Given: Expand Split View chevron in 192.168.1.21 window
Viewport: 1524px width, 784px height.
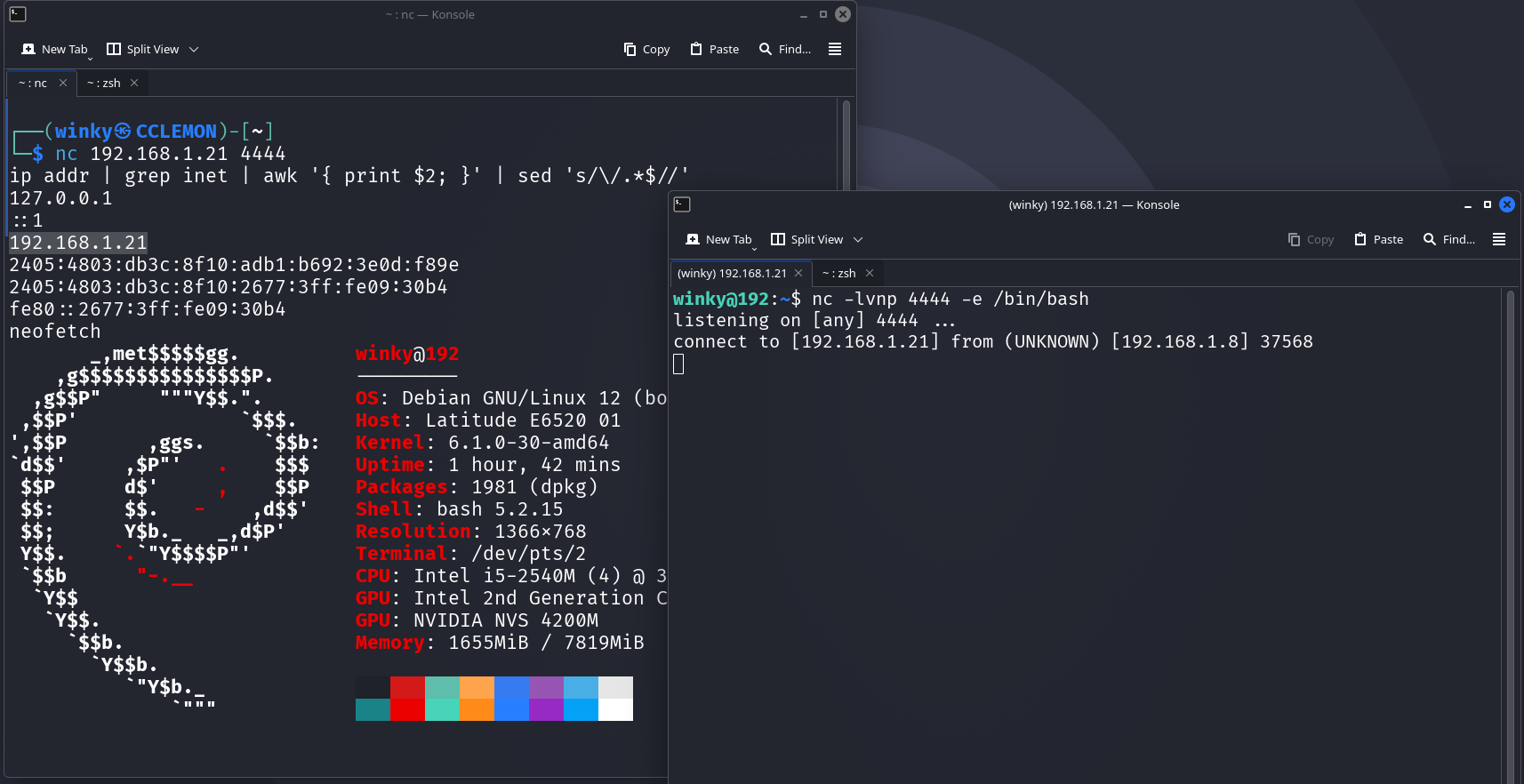Looking at the screenshot, I should pyautogui.click(x=858, y=240).
